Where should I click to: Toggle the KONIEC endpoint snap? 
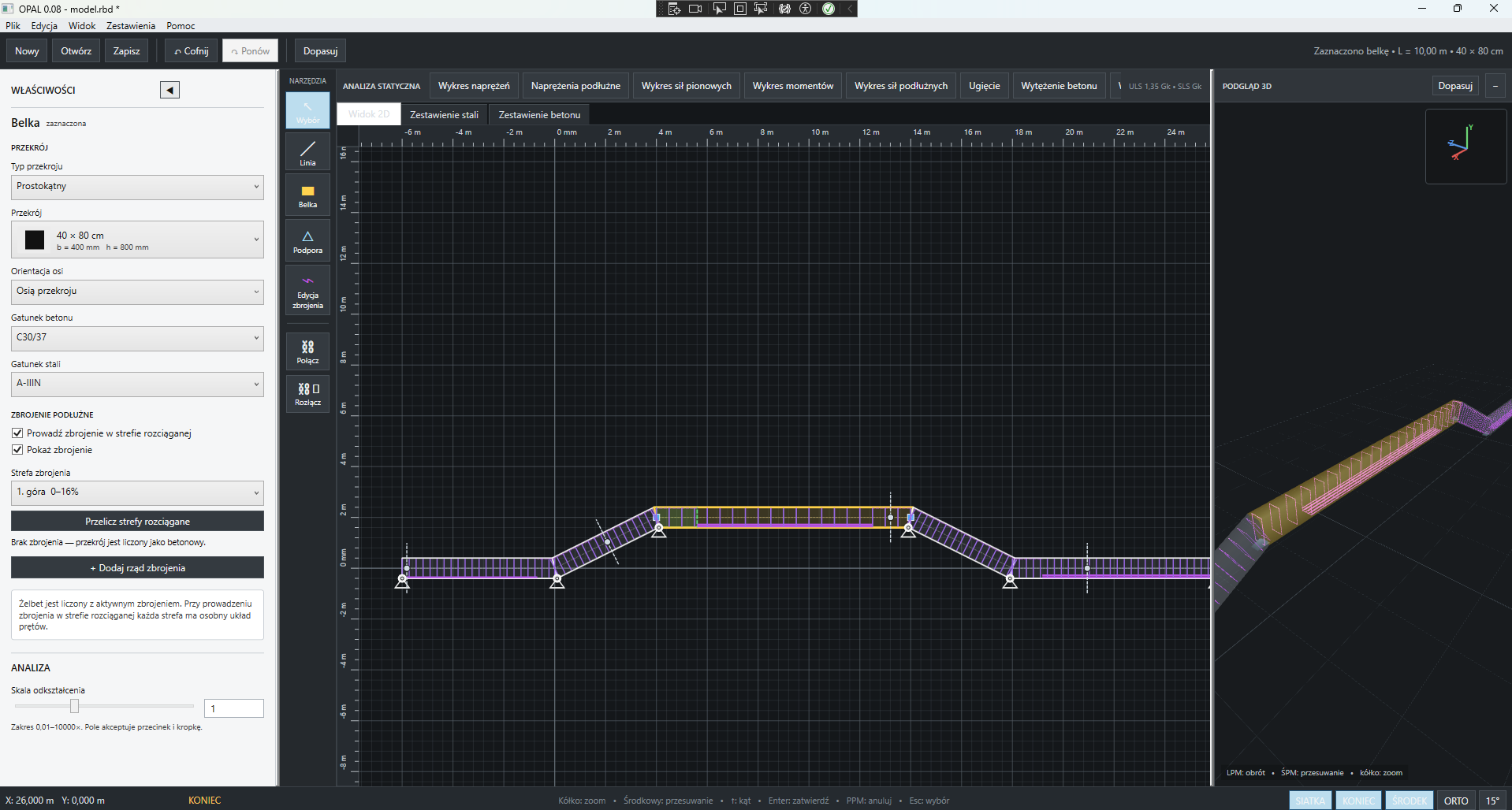(1358, 801)
